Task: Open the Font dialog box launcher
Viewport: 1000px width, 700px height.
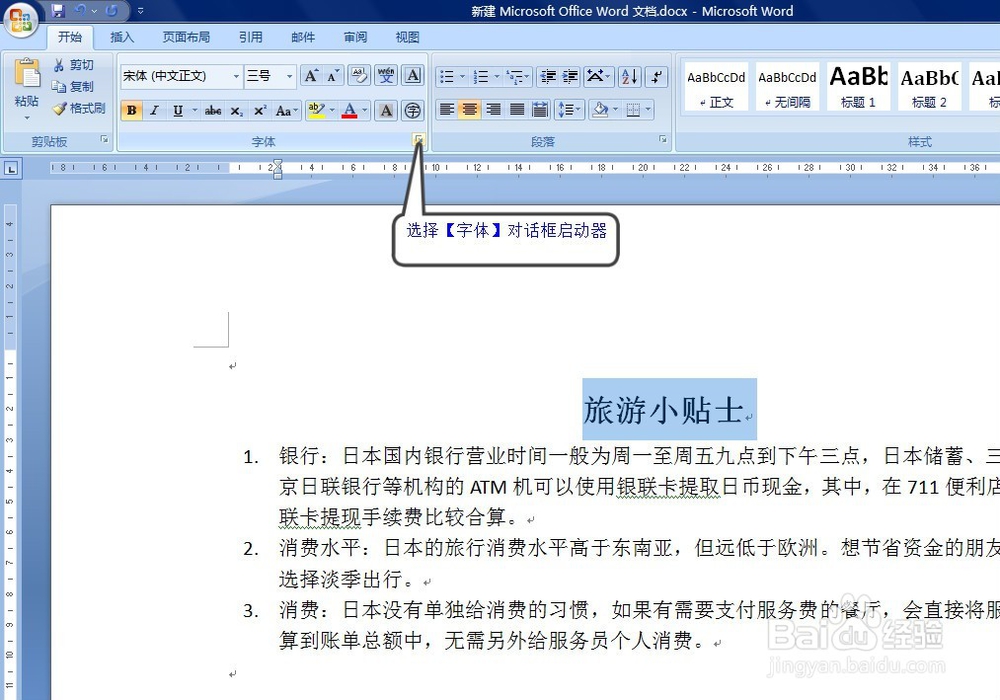Action: tap(418, 140)
